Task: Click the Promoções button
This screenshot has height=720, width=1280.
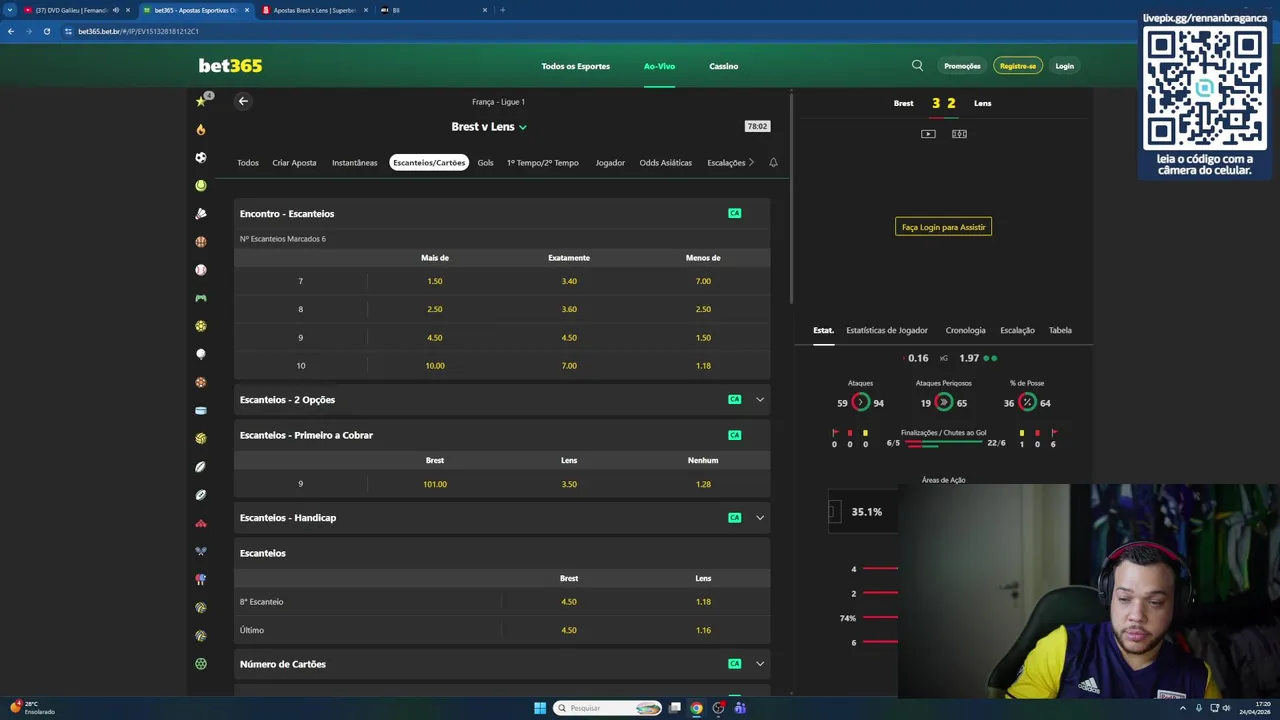Action: click(962, 66)
